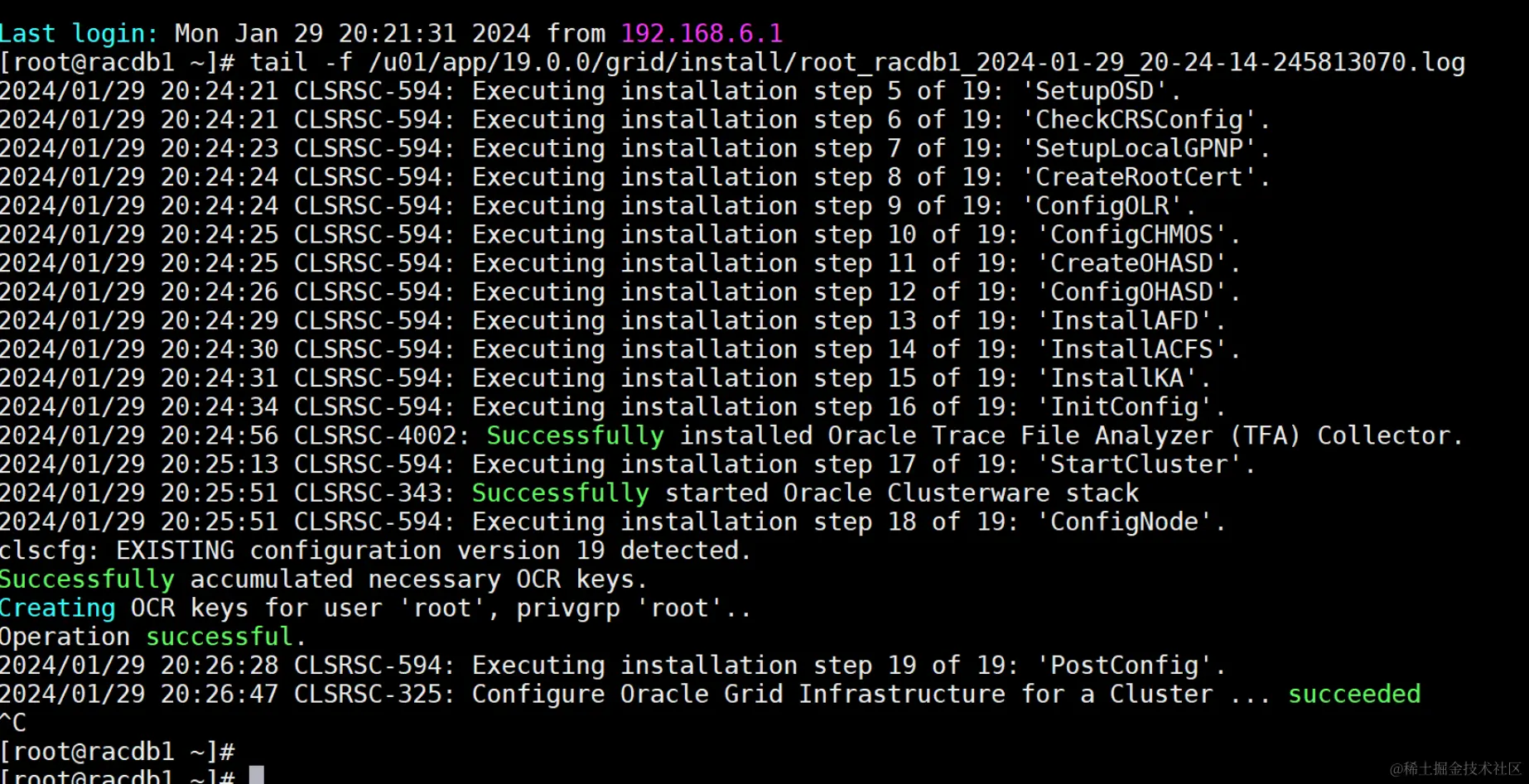
Task: Click the 'PostConfig' step name
Action: (x=1124, y=665)
